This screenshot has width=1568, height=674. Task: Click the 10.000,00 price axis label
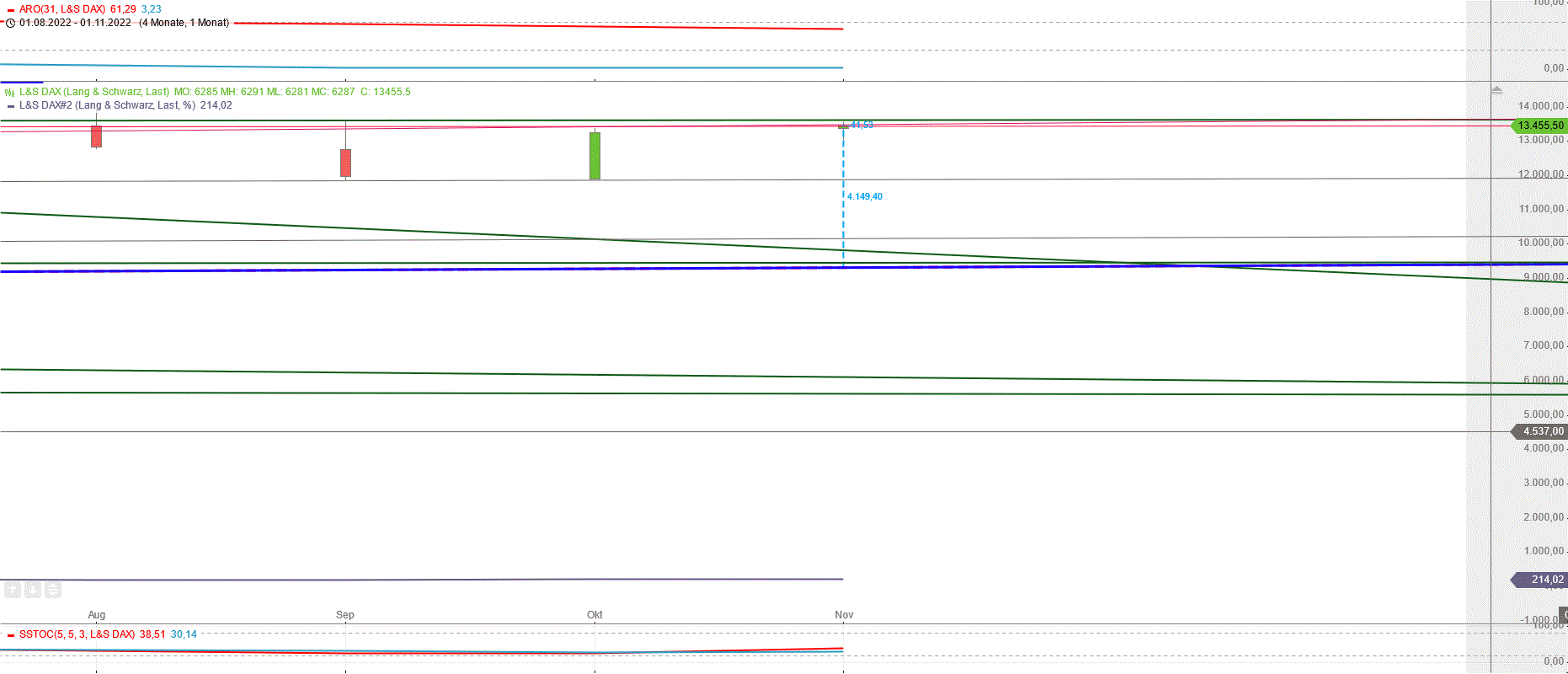tap(1541, 243)
